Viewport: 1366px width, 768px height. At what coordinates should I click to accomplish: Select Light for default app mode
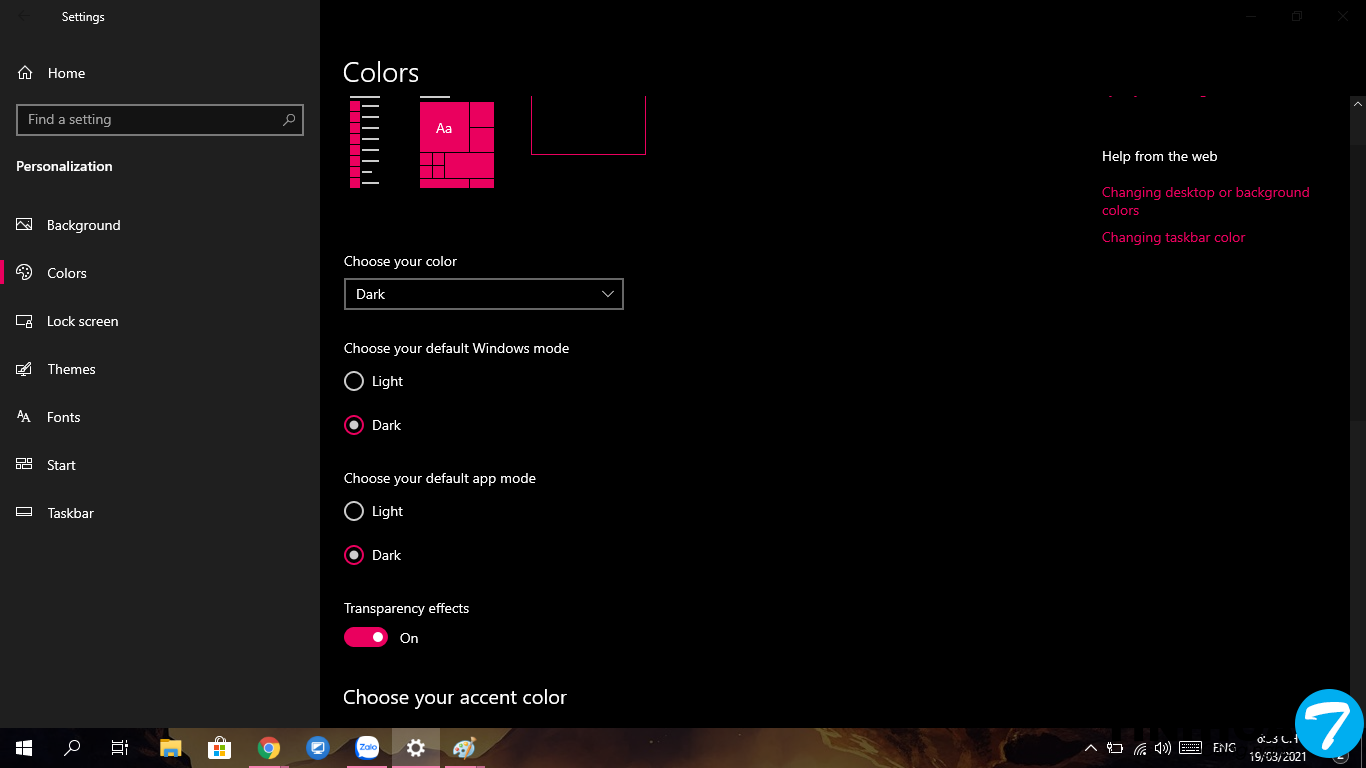click(354, 511)
